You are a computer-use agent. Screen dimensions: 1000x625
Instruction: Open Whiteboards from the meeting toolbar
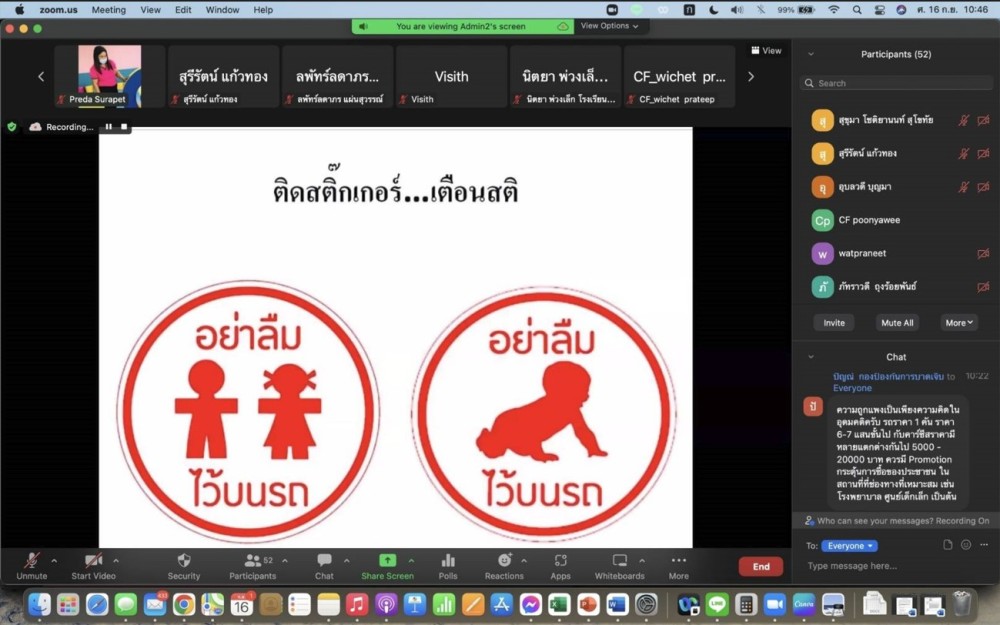619,561
